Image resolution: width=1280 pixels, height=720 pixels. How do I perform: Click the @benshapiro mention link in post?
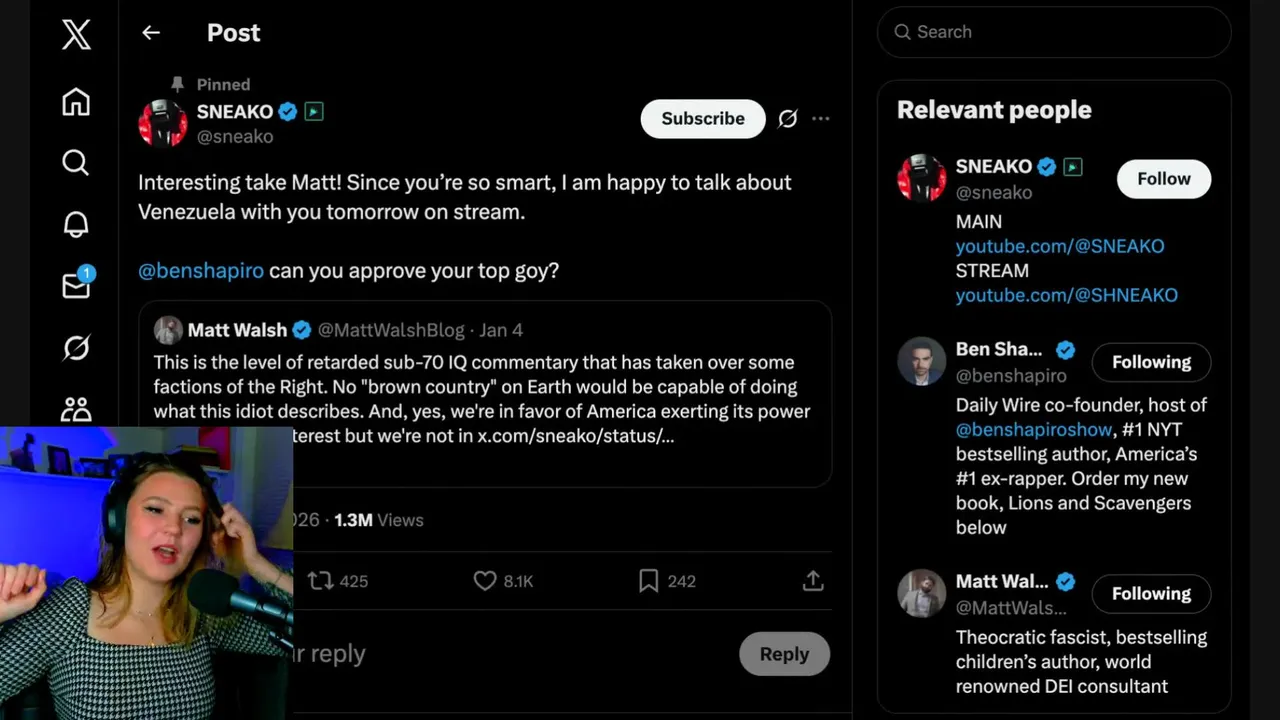pyautogui.click(x=201, y=271)
